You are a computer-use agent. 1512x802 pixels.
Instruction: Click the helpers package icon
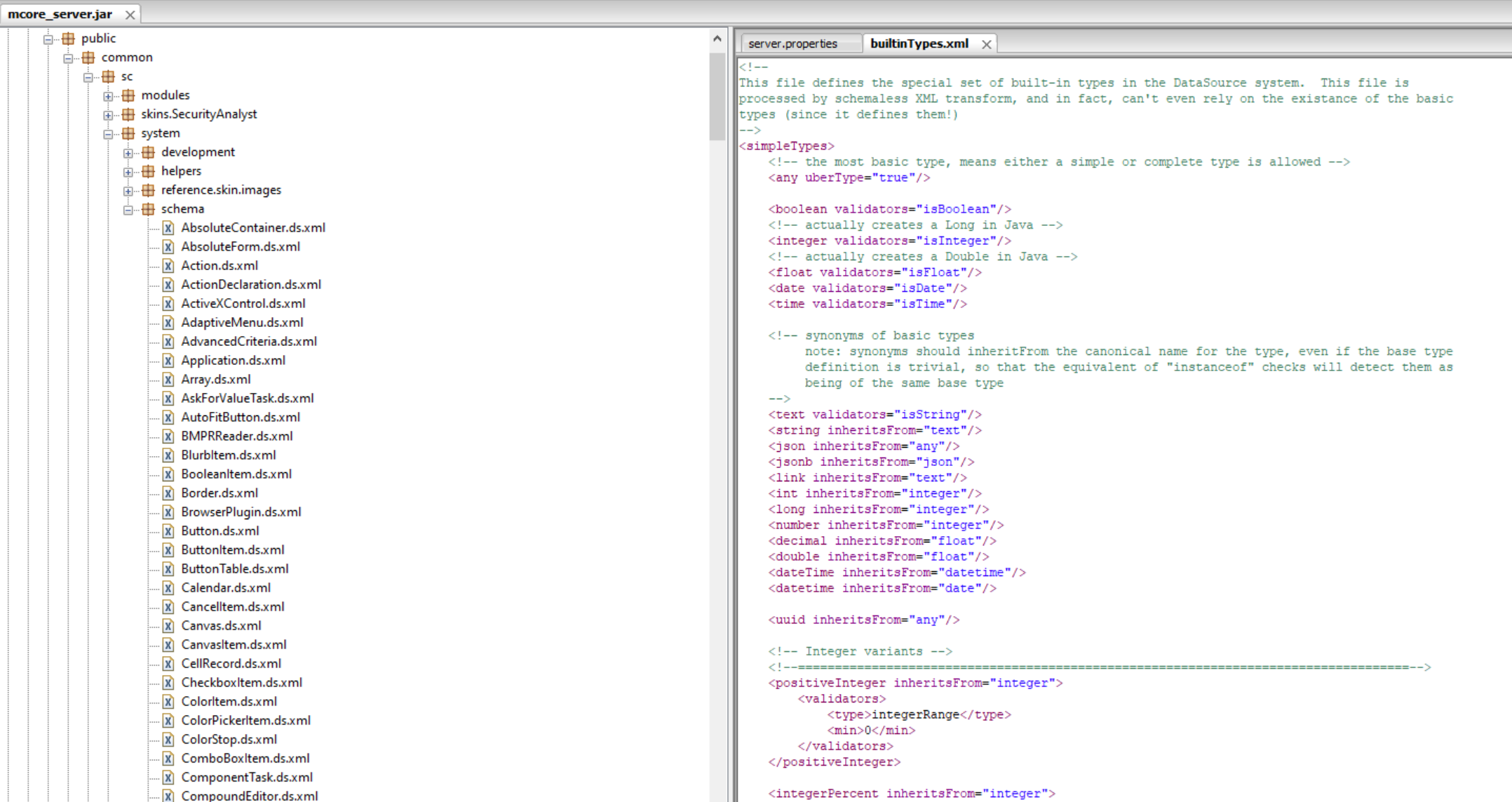pos(148,171)
